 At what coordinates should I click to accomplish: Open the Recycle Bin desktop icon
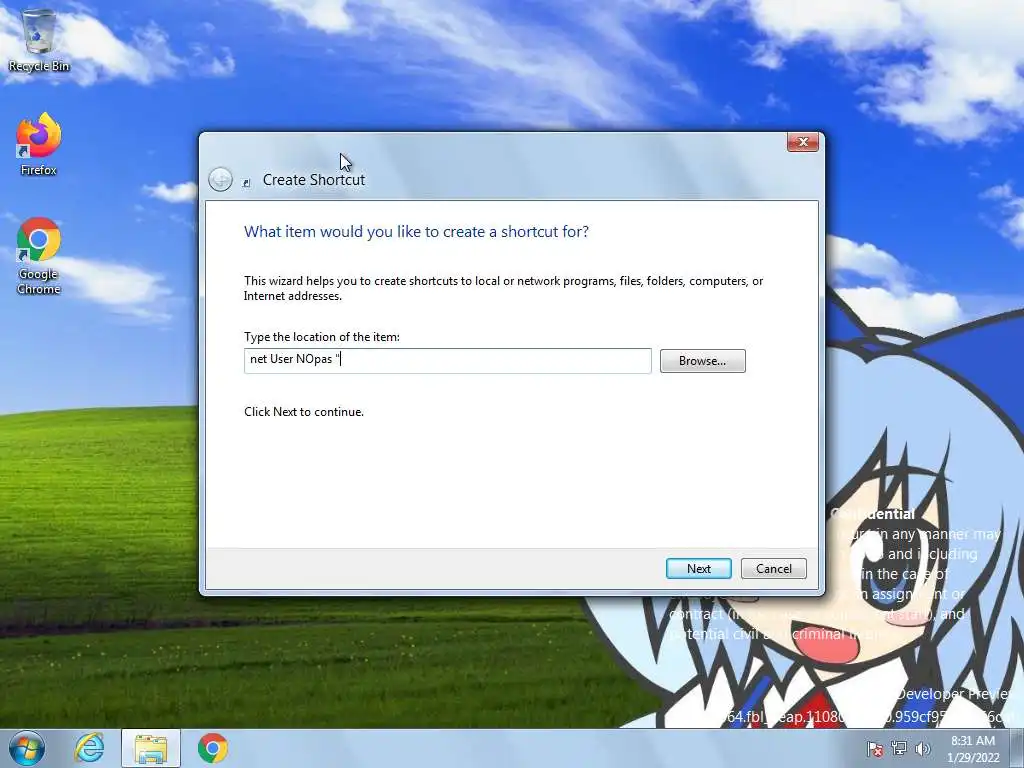[x=39, y=39]
